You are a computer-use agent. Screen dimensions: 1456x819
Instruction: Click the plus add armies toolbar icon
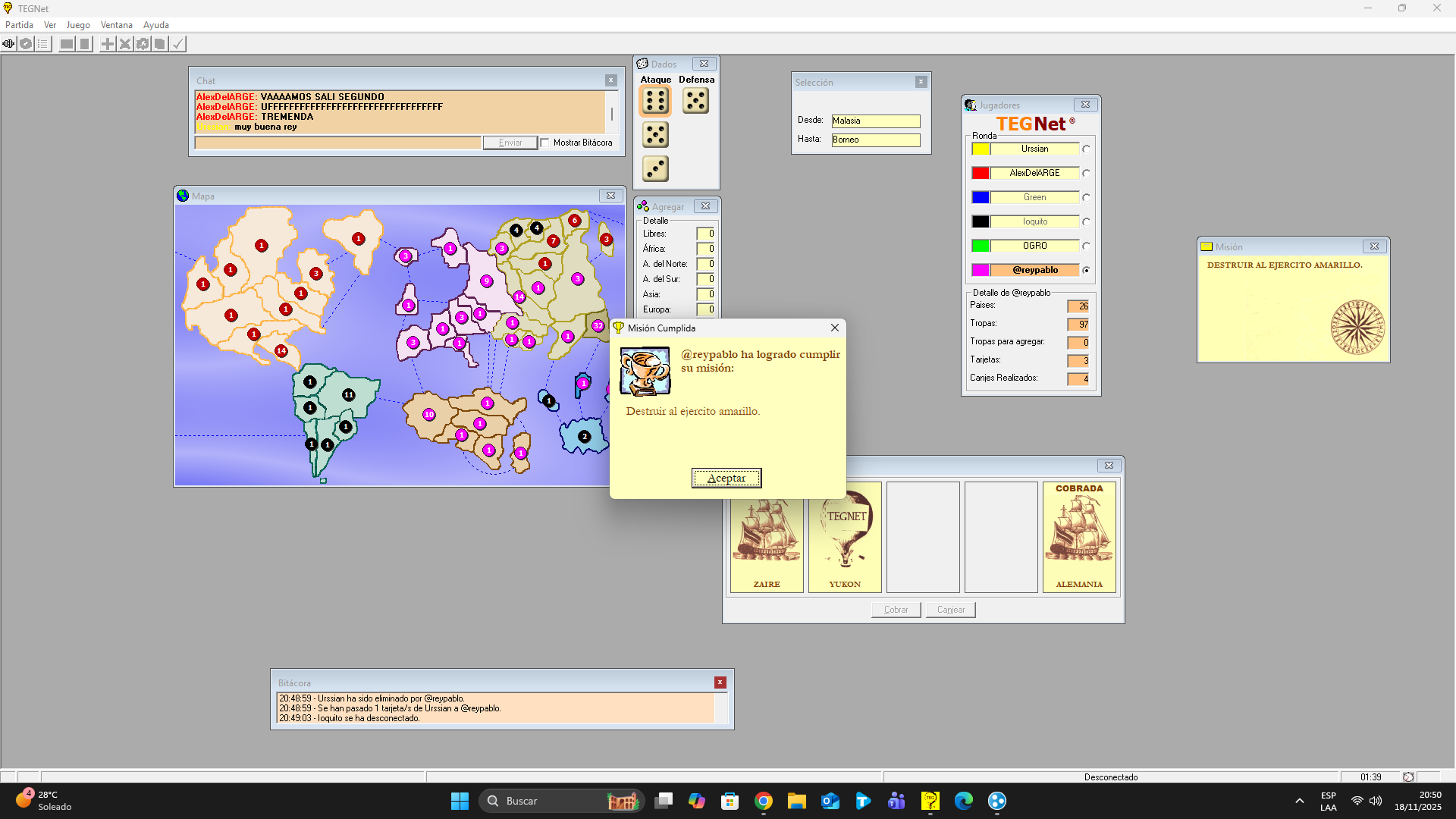pyautogui.click(x=108, y=44)
